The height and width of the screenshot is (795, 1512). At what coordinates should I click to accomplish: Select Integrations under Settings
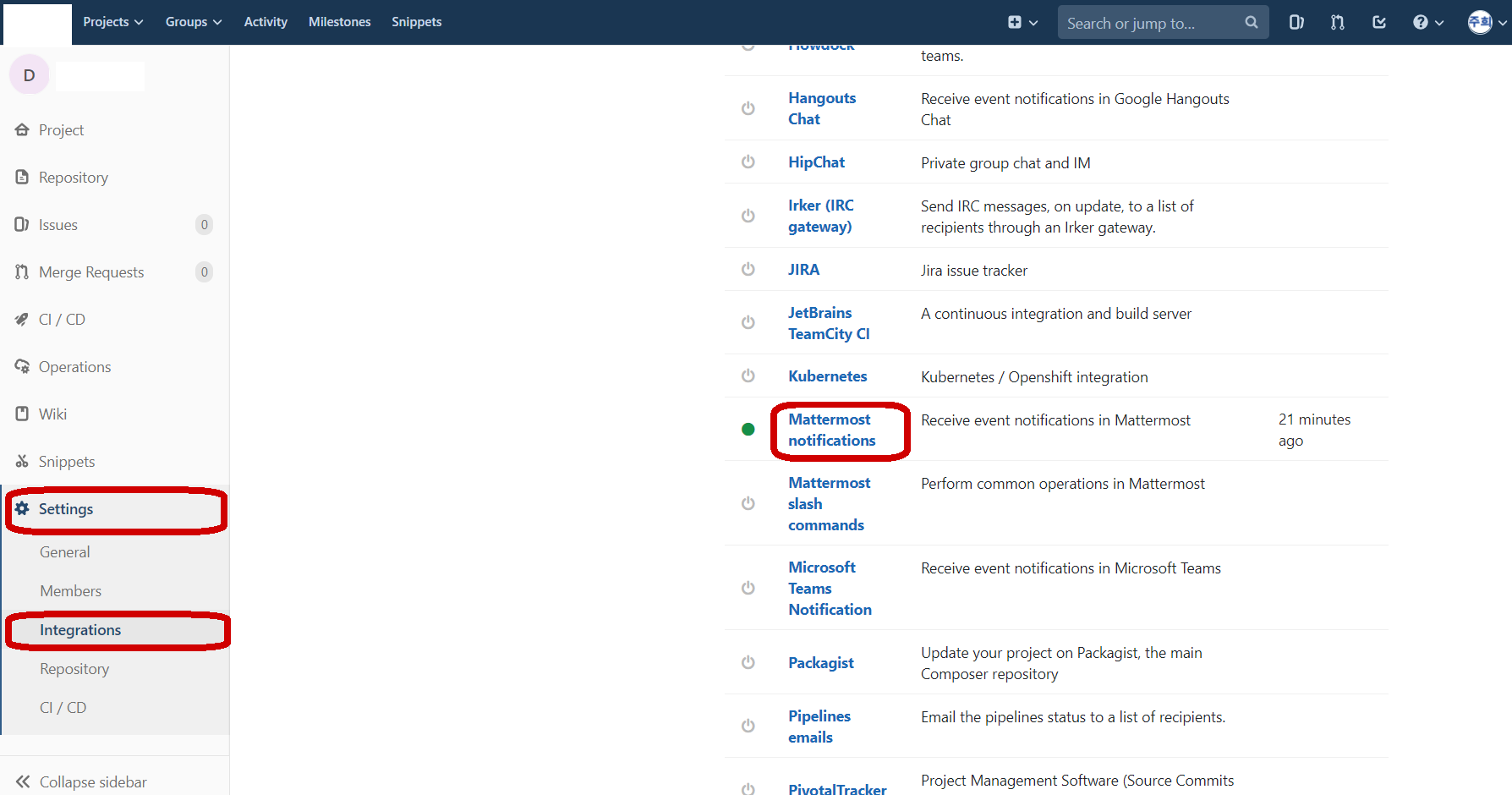[x=80, y=630]
